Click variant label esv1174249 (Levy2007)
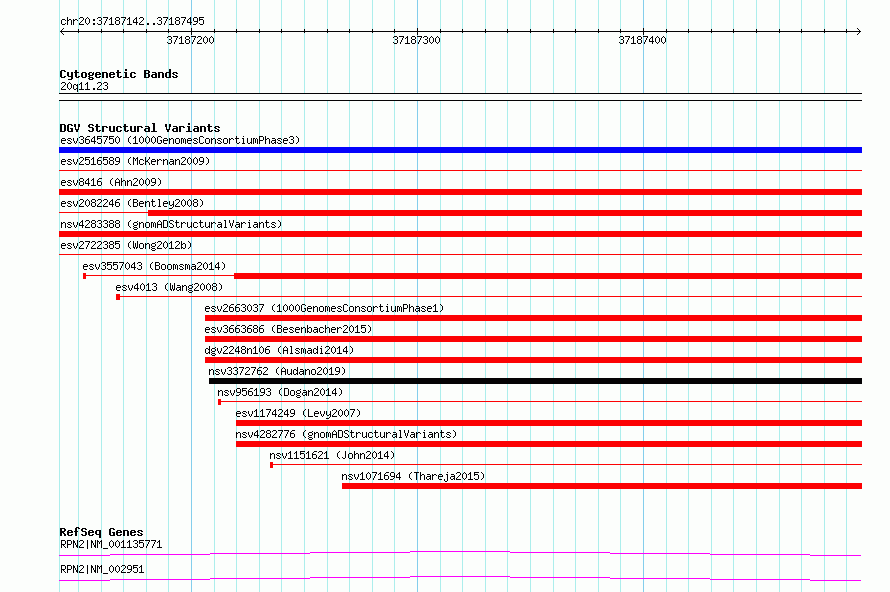 tap(298, 413)
